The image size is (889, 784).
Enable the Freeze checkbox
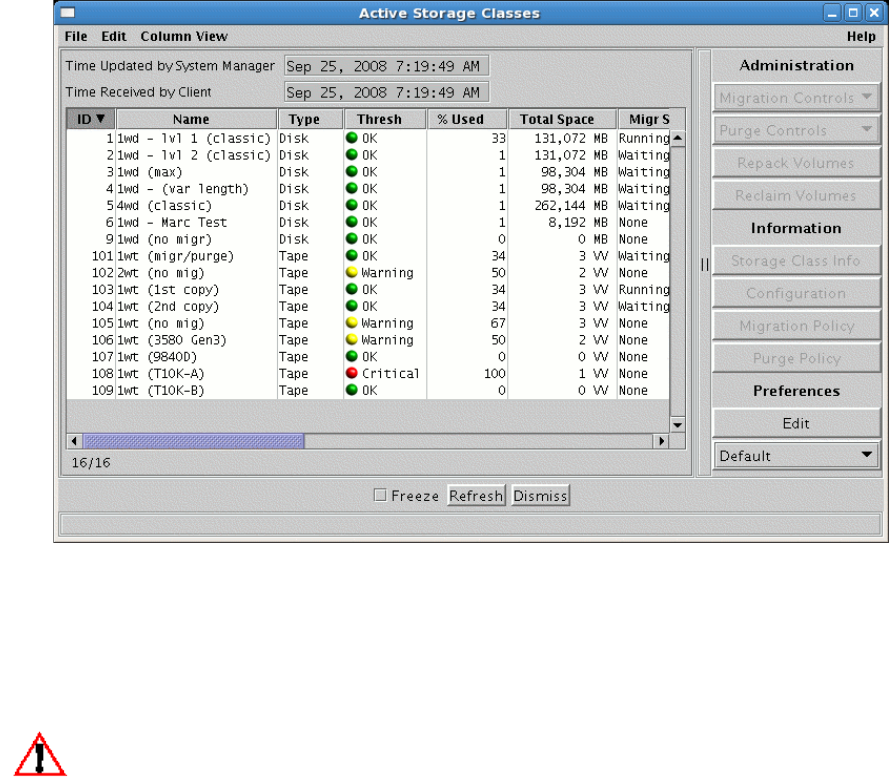379,496
